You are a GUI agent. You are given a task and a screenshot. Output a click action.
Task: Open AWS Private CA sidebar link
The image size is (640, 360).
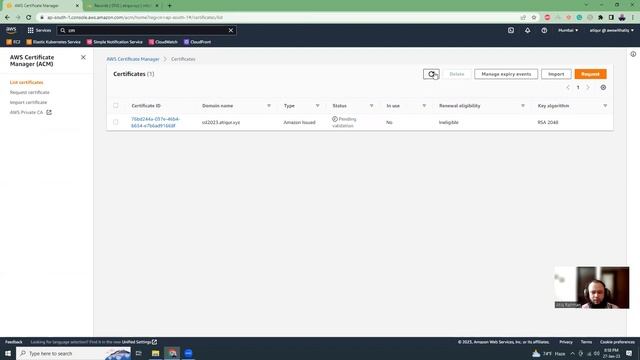pos(27,112)
